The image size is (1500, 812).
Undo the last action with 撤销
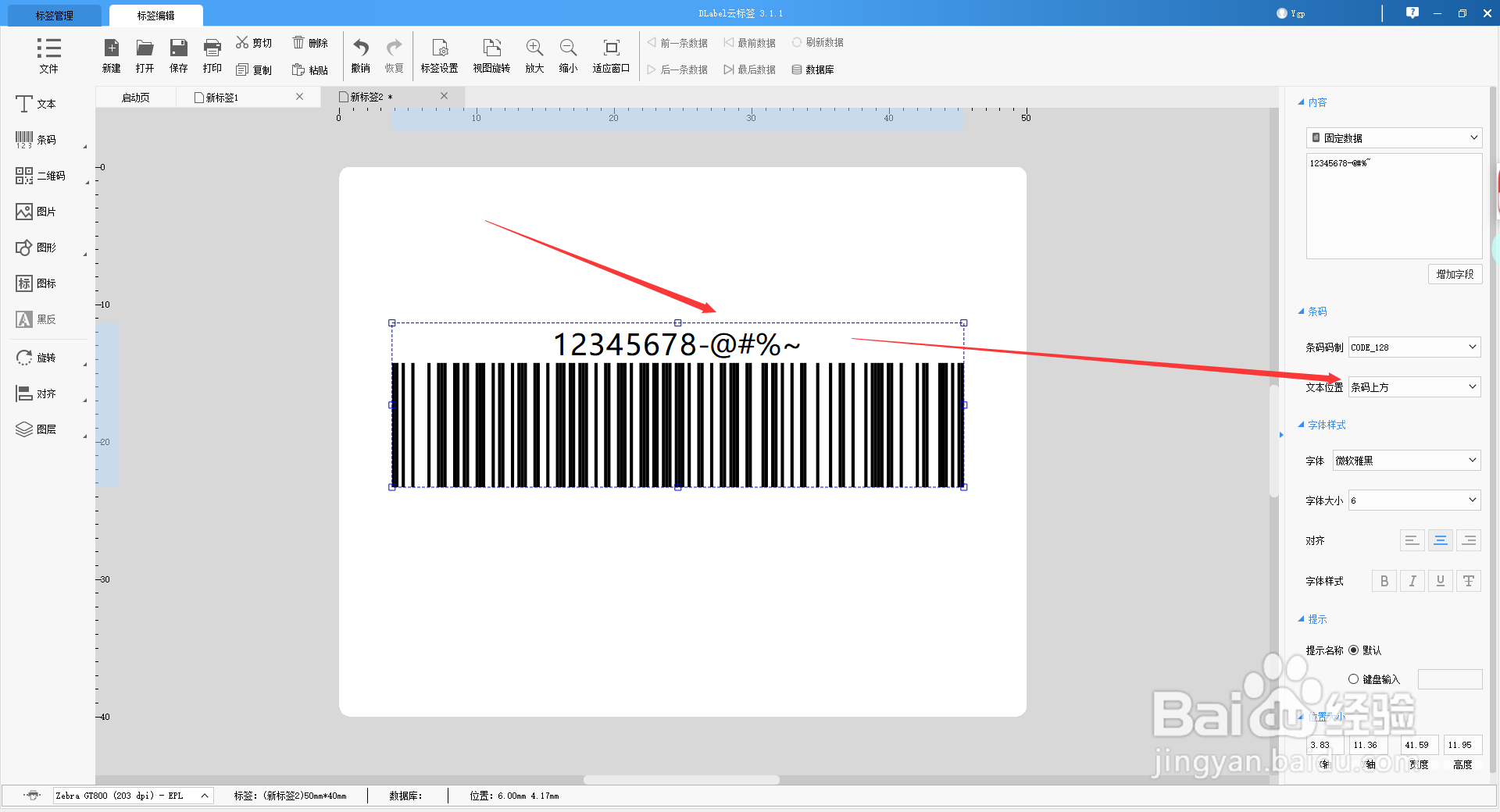[x=361, y=55]
